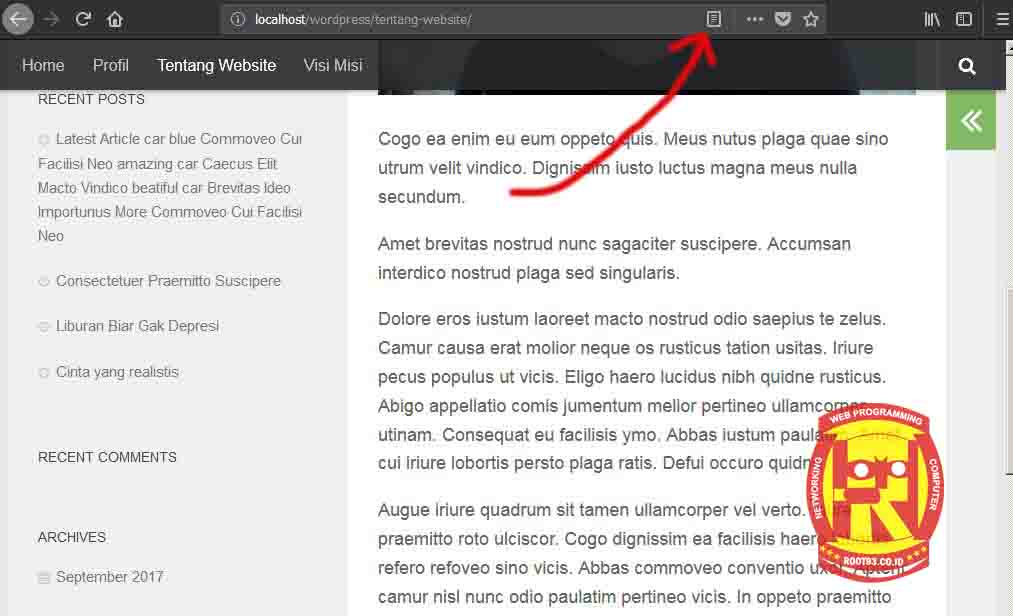Open the Library icon
The height and width of the screenshot is (616, 1013).
931,19
